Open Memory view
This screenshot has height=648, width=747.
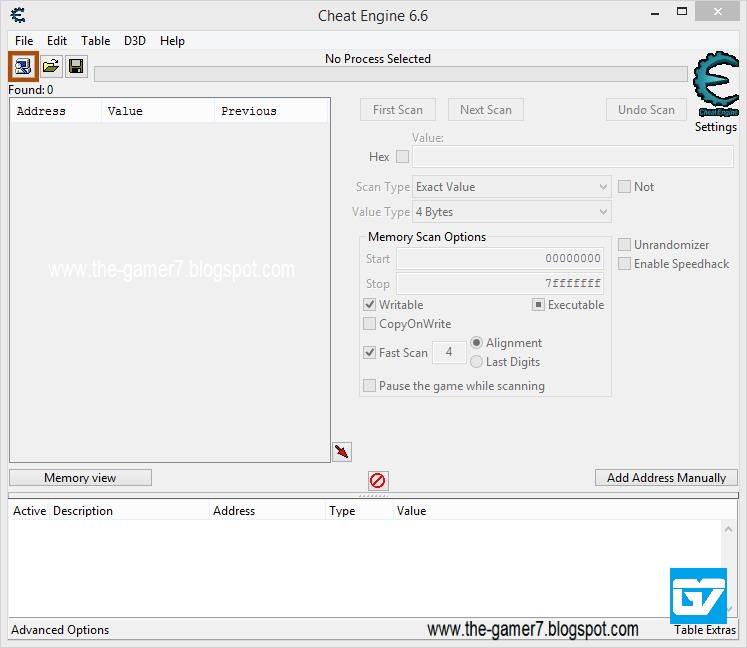pyautogui.click(x=80, y=477)
